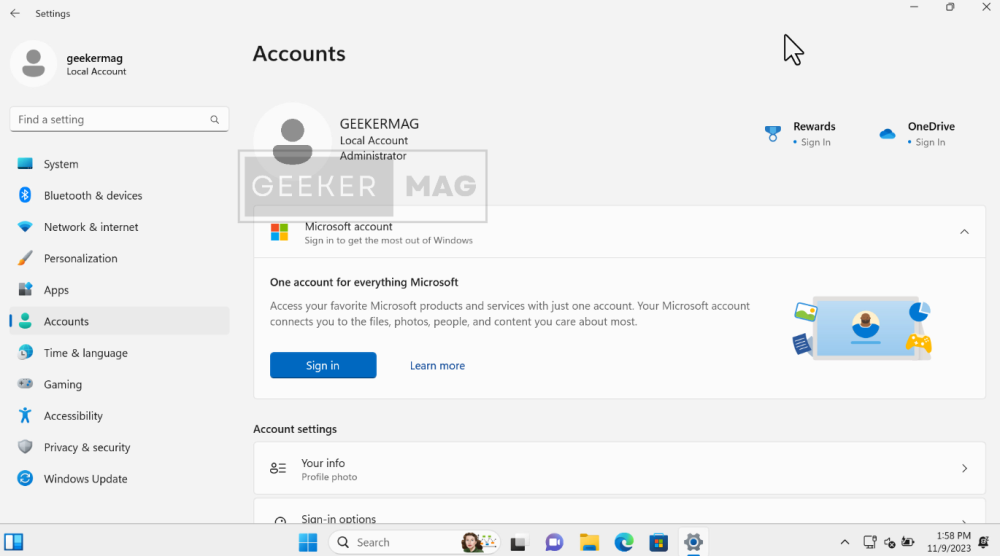This screenshot has height=556, width=1000.
Task: Click the Your info chevron arrow
Action: point(964,469)
